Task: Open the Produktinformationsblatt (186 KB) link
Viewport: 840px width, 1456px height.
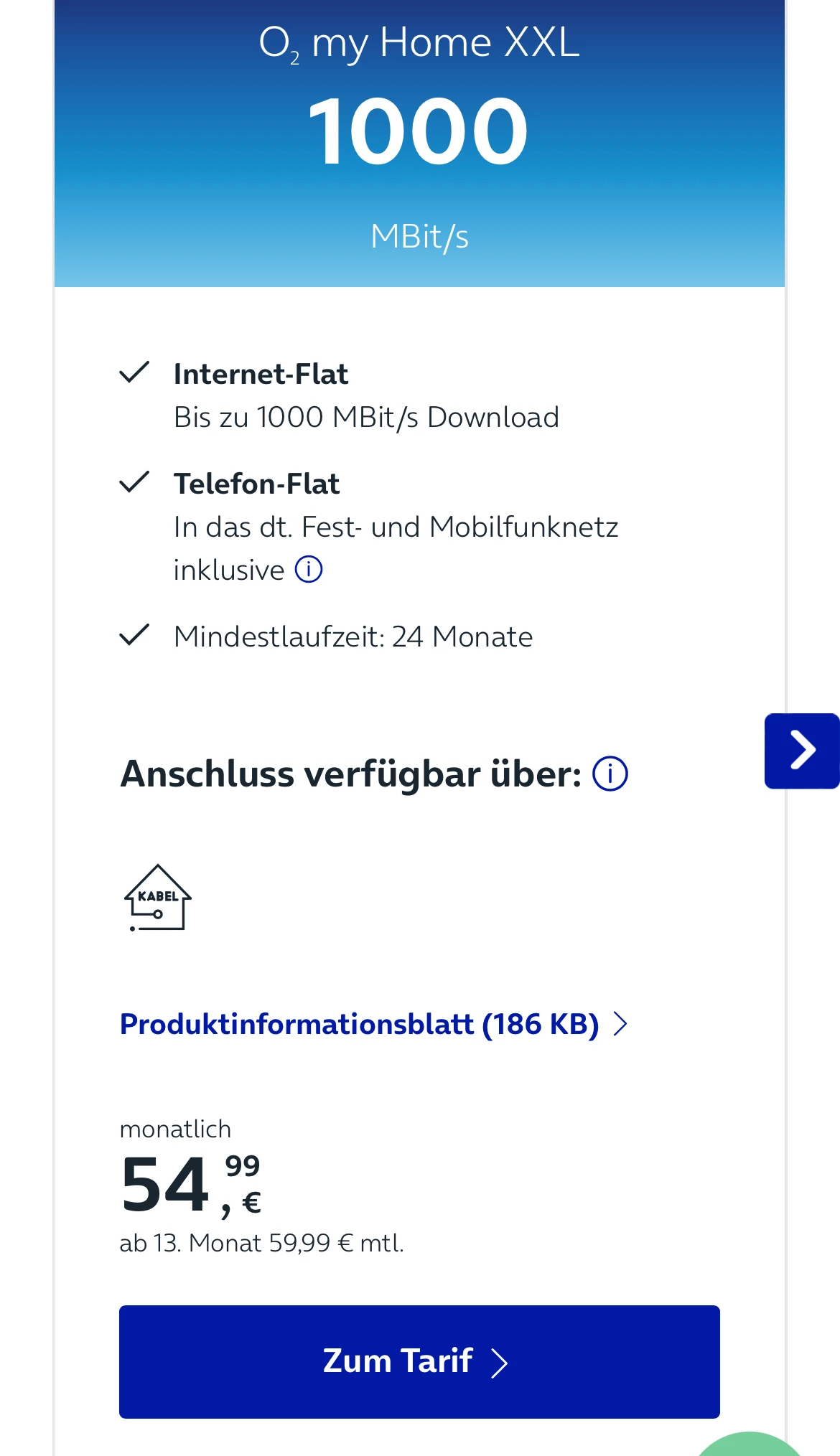Action: click(x=359, y=1024)
